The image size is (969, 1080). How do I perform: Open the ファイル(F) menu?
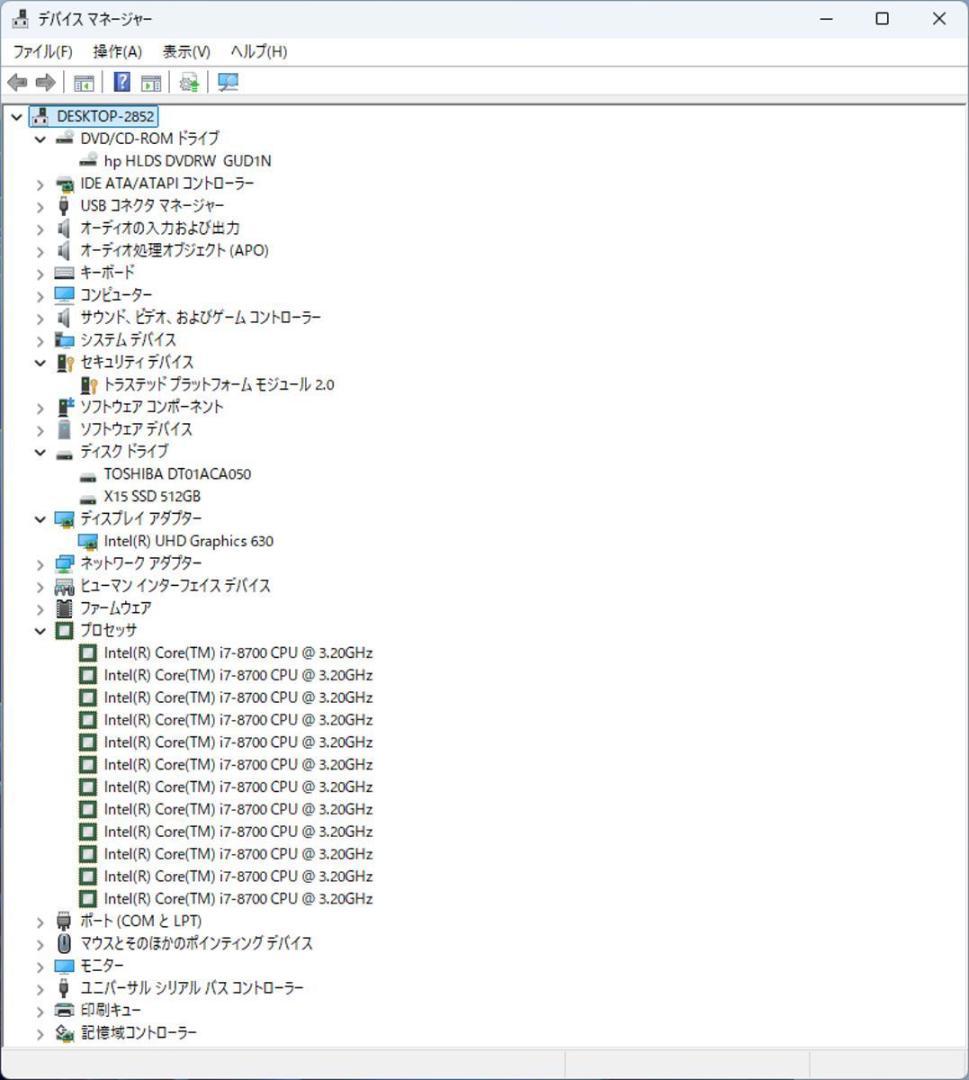point(42,51)
